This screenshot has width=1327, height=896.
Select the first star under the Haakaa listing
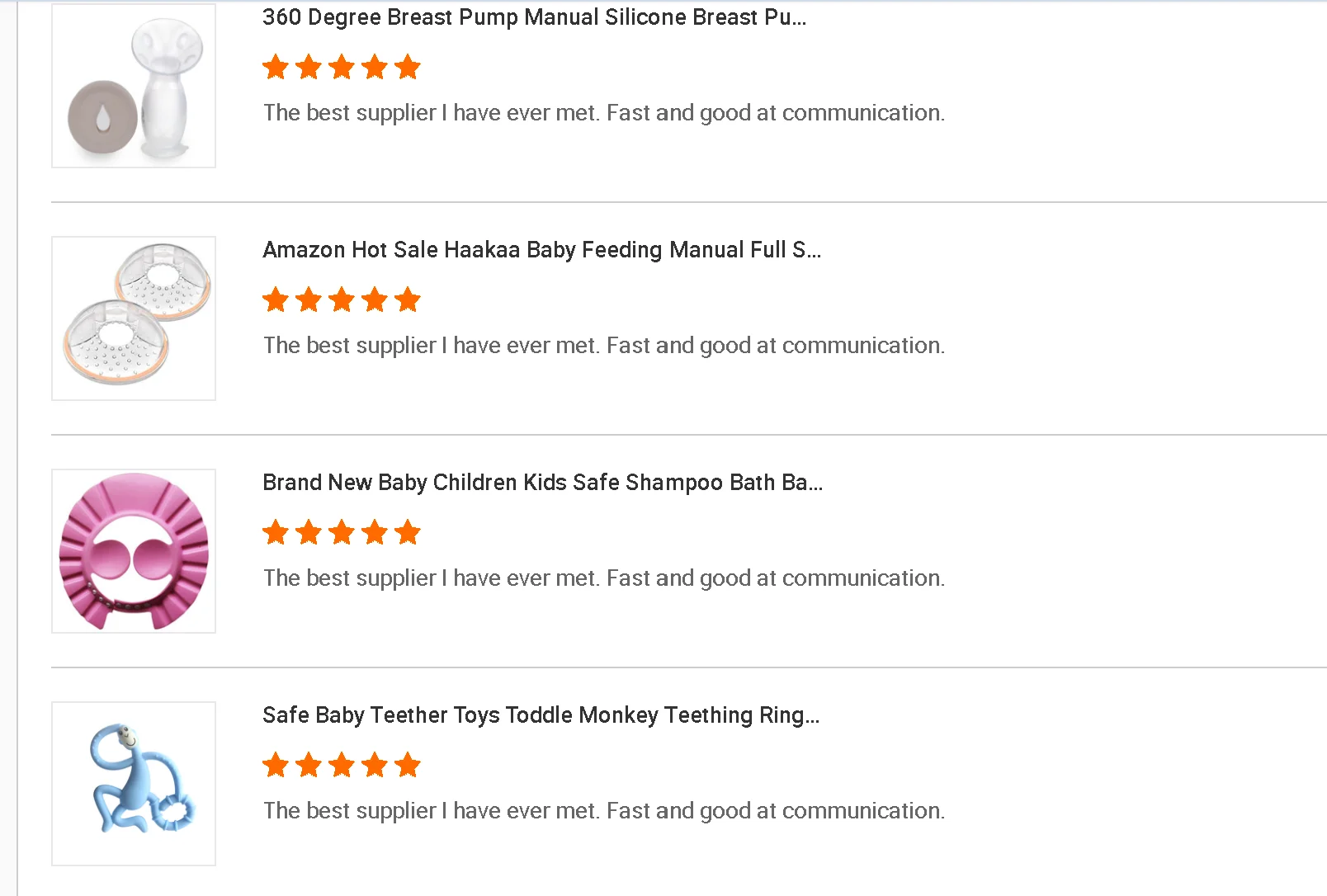click(276, 299)
